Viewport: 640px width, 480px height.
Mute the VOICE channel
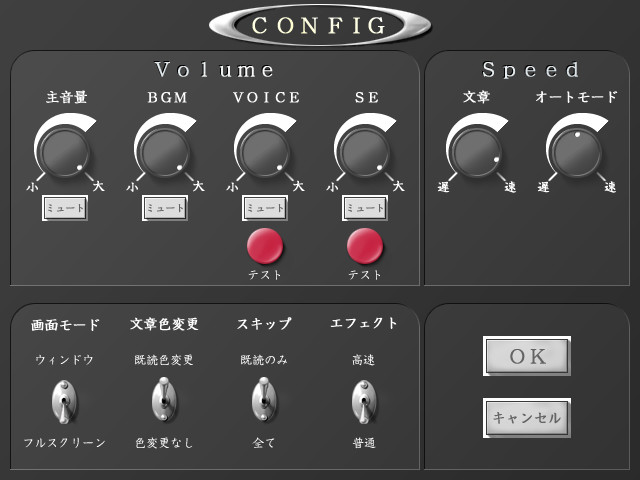pyautogui.click(x=265, y=208)
